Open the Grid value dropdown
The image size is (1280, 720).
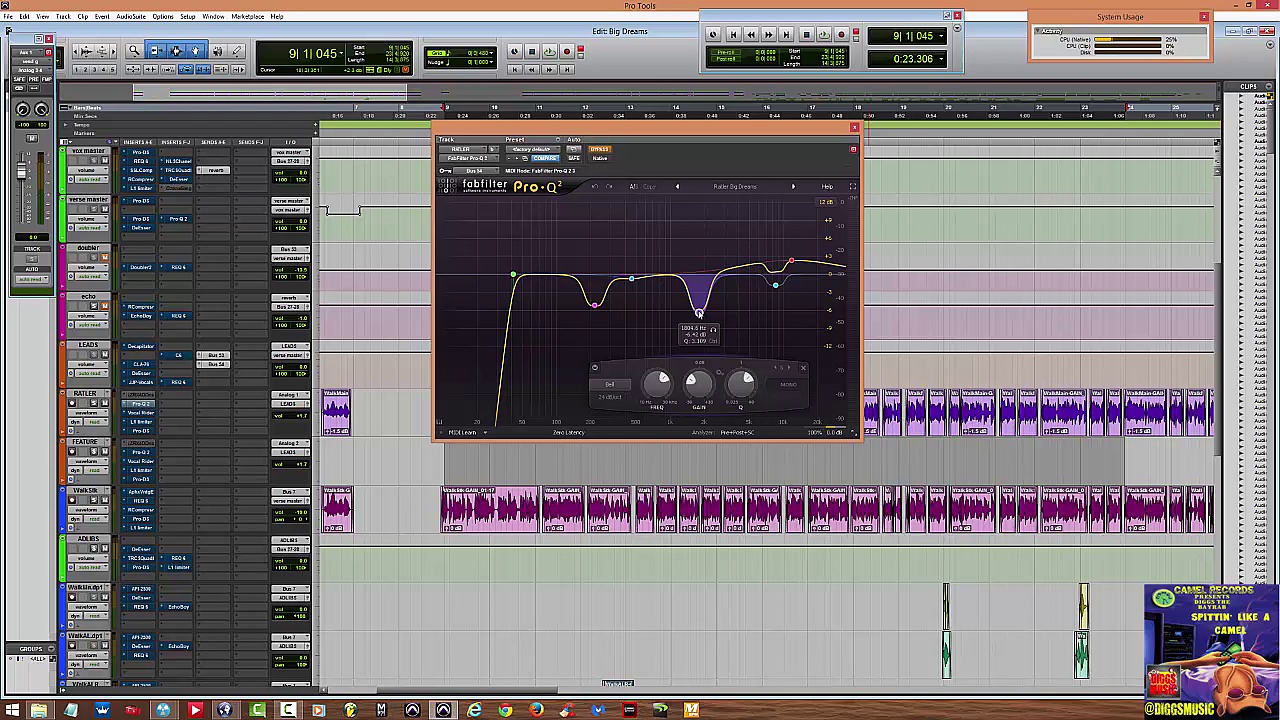[x=491, y=53]
